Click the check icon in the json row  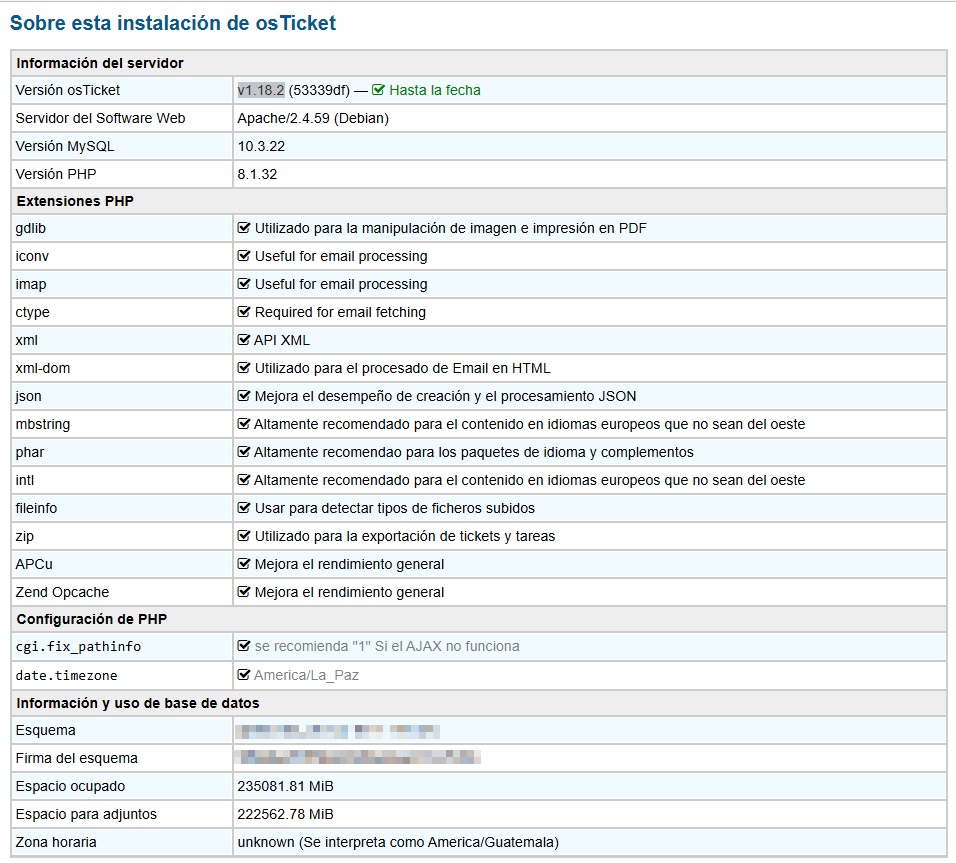click(x=244, y=396)
